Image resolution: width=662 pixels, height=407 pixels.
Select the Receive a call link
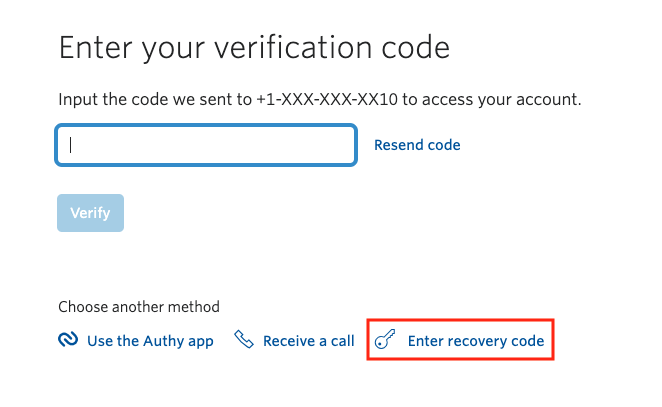pos(308,341)
